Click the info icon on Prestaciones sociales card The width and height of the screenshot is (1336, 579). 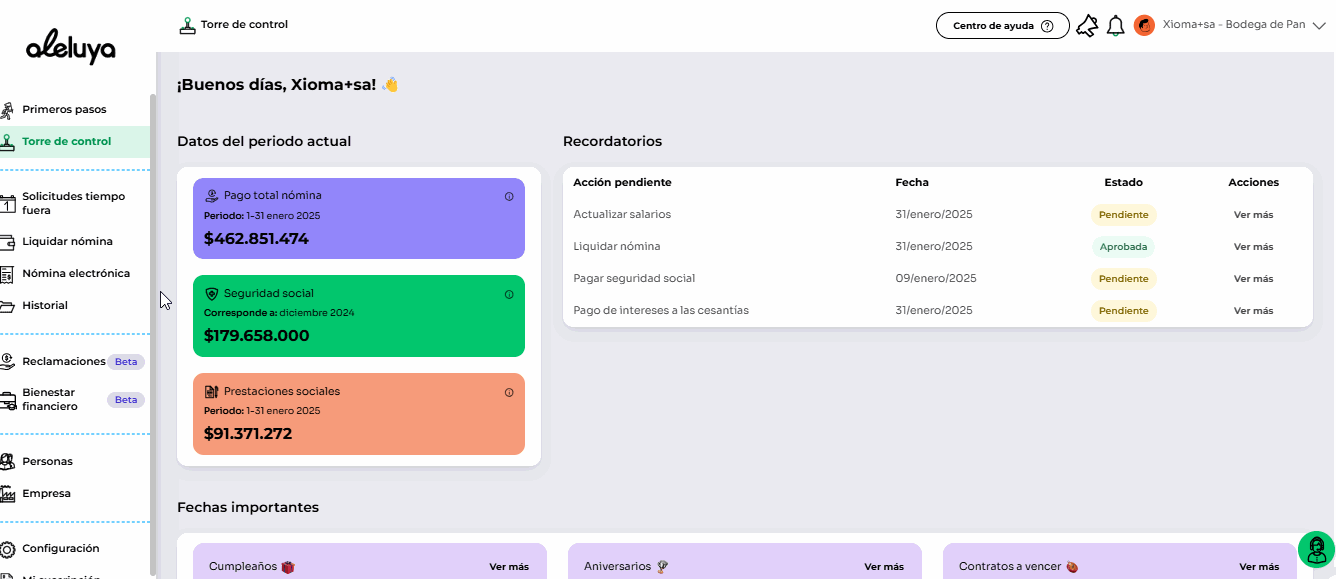coord(509,392)
